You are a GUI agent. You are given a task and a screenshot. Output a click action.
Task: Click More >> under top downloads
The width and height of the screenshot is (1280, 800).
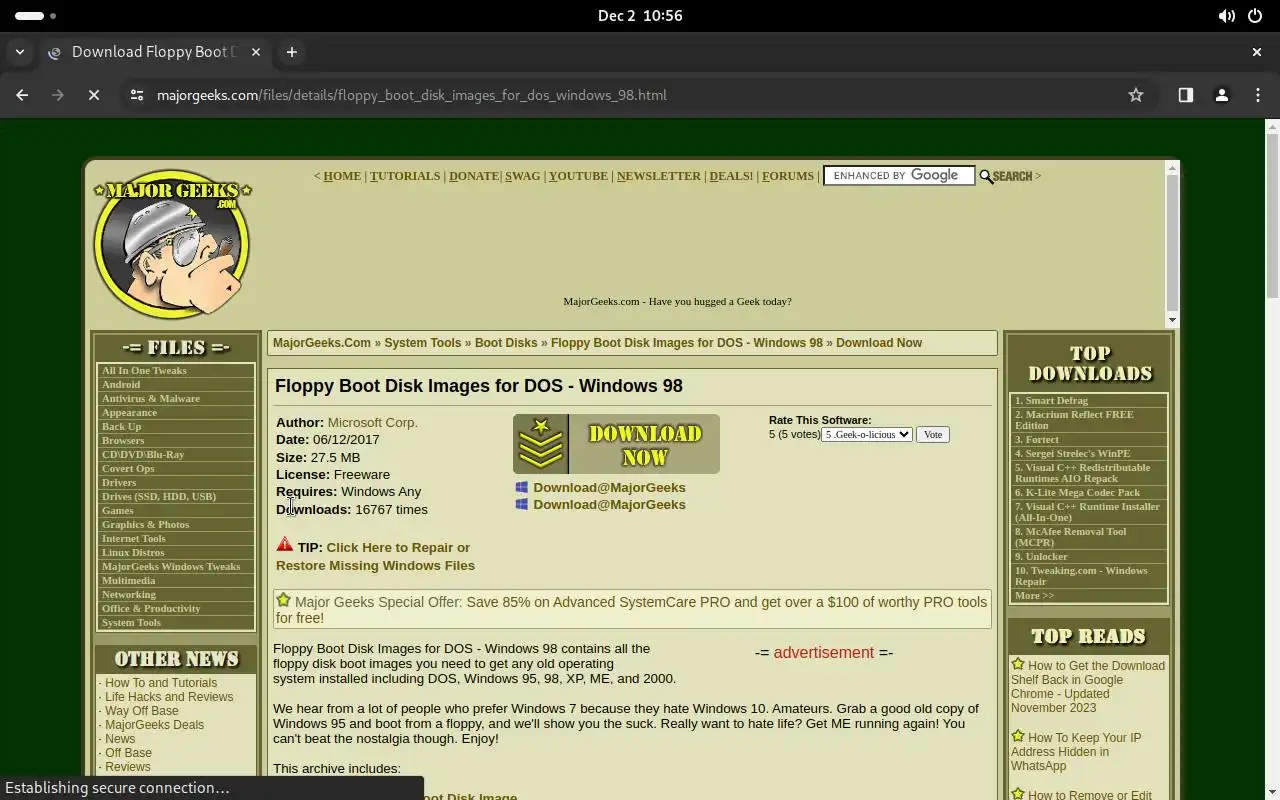point(1035,596)
